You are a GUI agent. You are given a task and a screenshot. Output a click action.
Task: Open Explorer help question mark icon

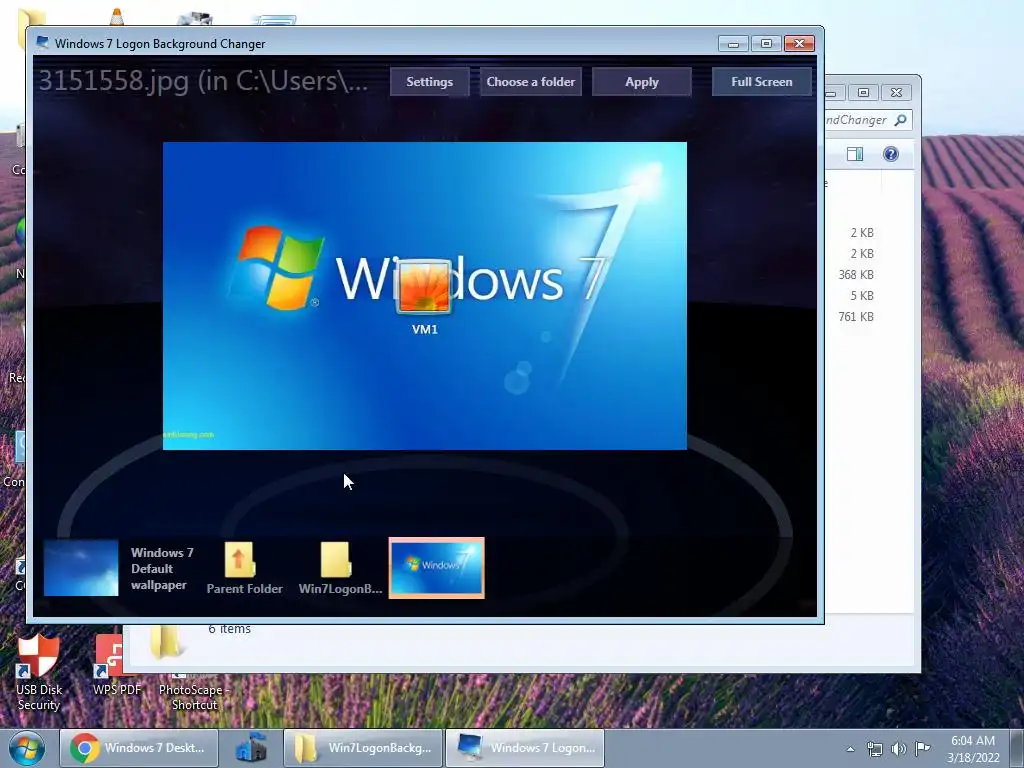tap(891, 154)
